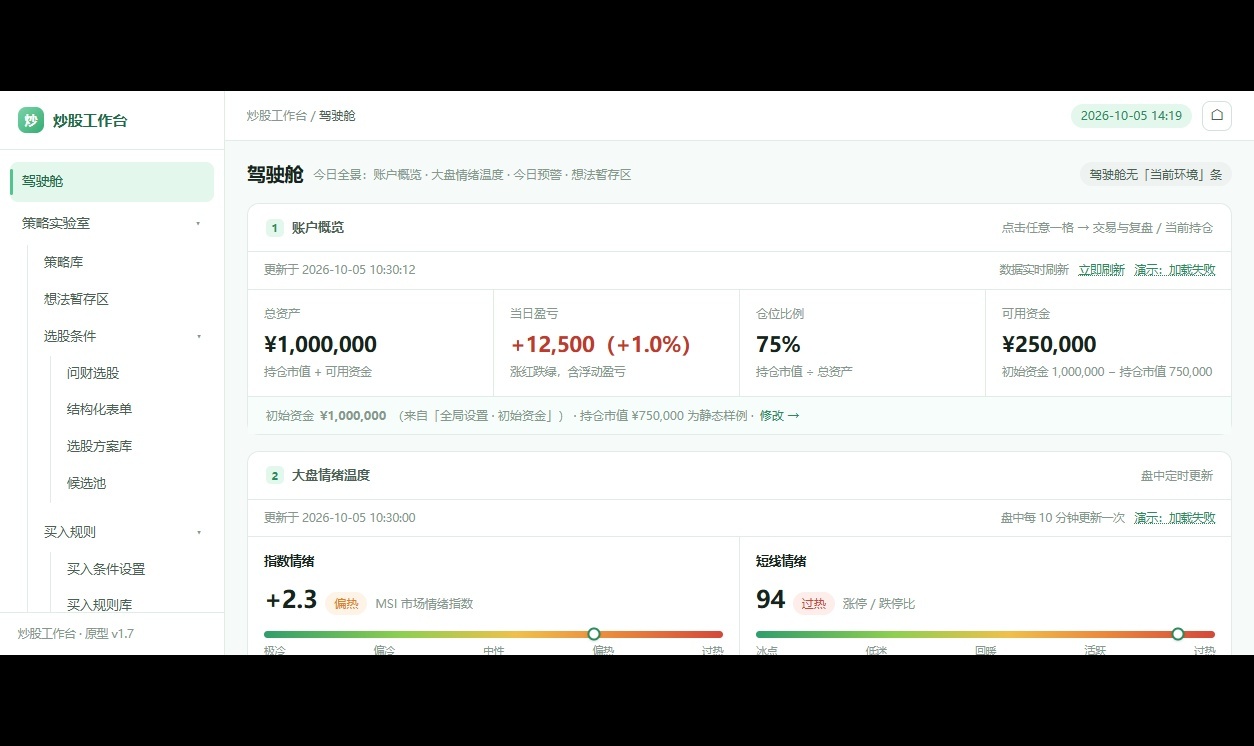Click the 指数情绪 gauge slider thumb
The height and width of the screenshot is (746, 1254).
594,634
